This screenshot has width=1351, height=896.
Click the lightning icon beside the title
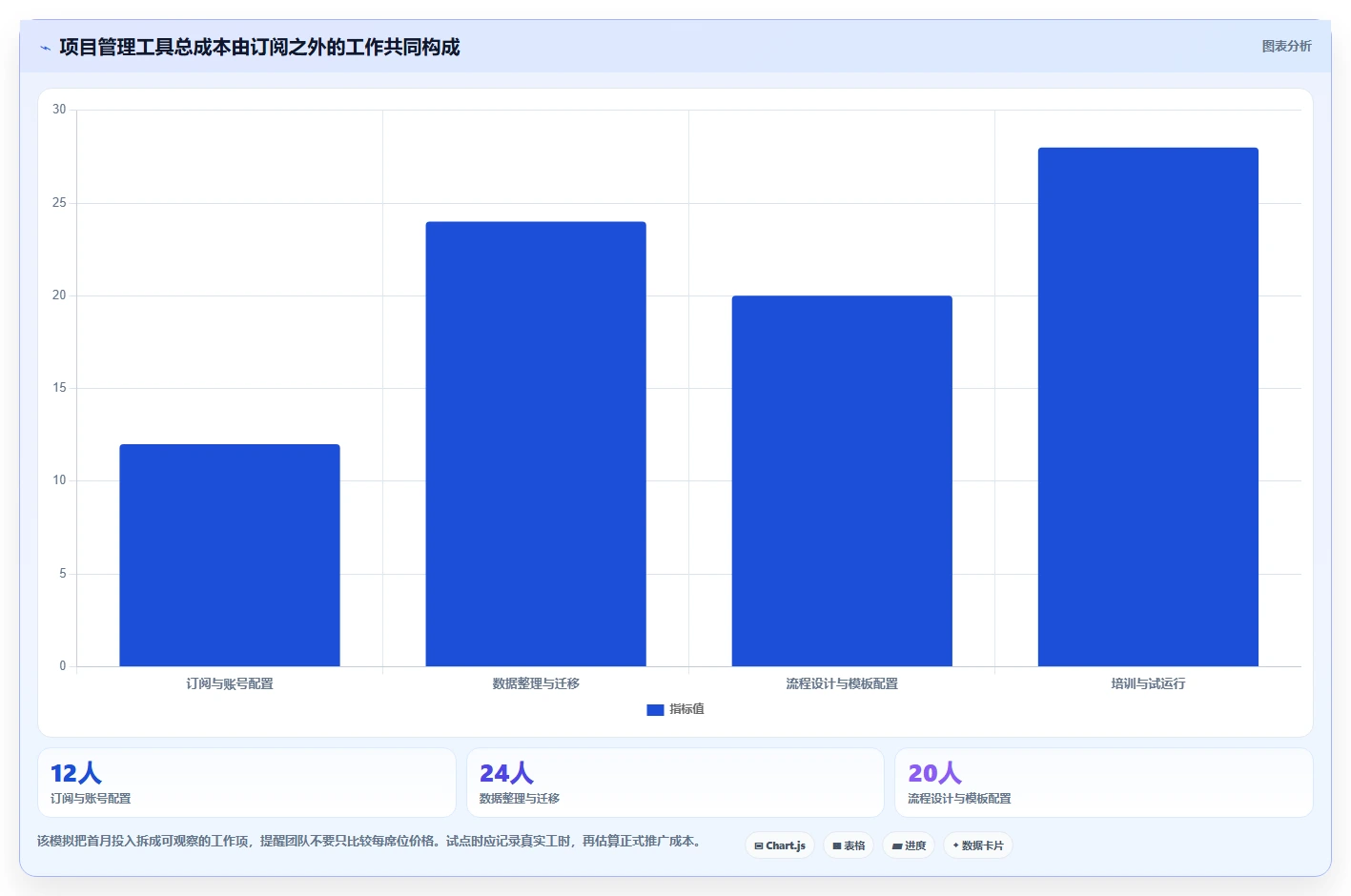45,48
